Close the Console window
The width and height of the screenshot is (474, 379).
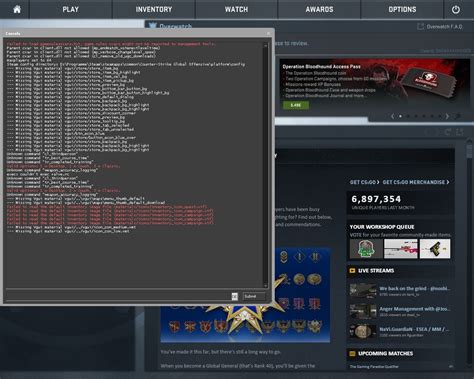click(268, 33)
